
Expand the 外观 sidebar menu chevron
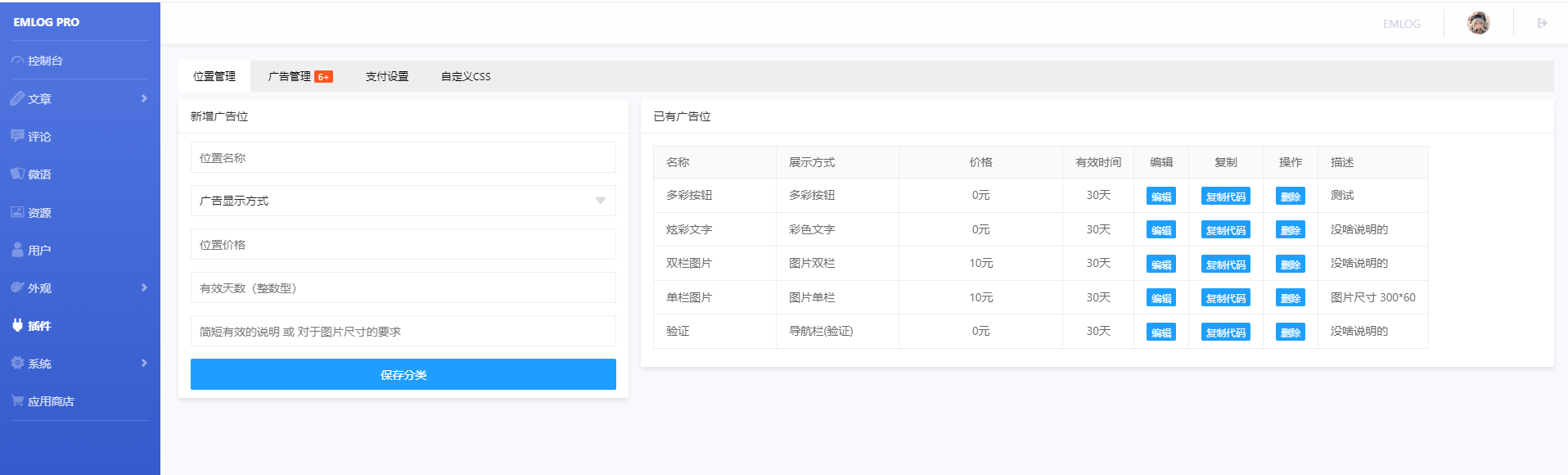coord(144,287)
